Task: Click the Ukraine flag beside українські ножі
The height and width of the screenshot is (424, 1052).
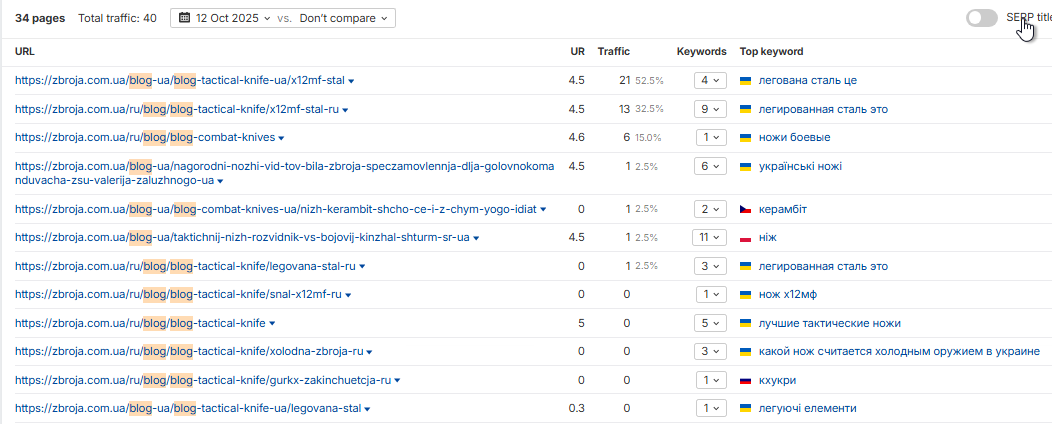Action: coord(745,166)
